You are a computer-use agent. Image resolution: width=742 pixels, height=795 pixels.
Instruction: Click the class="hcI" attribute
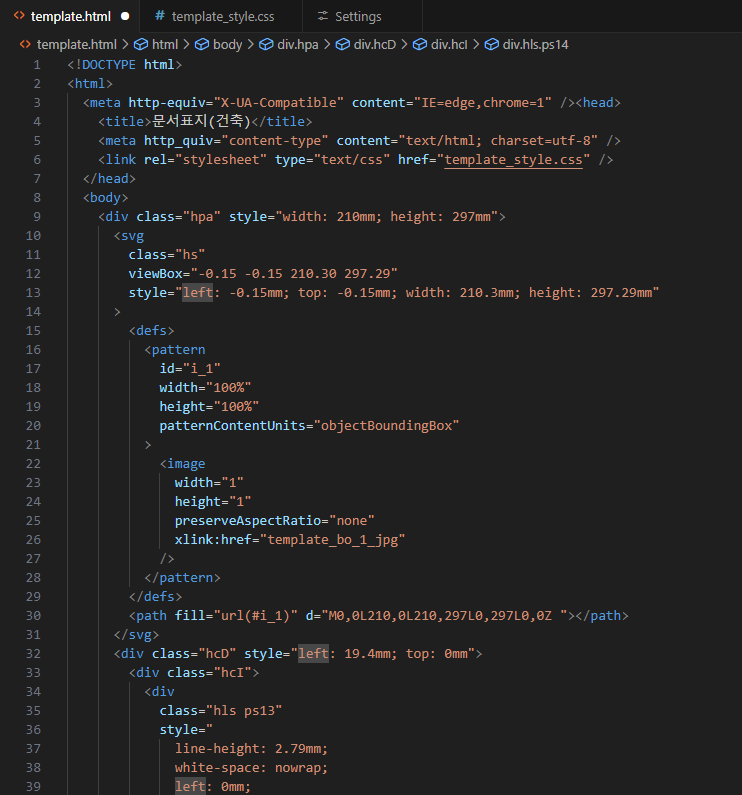209,673
